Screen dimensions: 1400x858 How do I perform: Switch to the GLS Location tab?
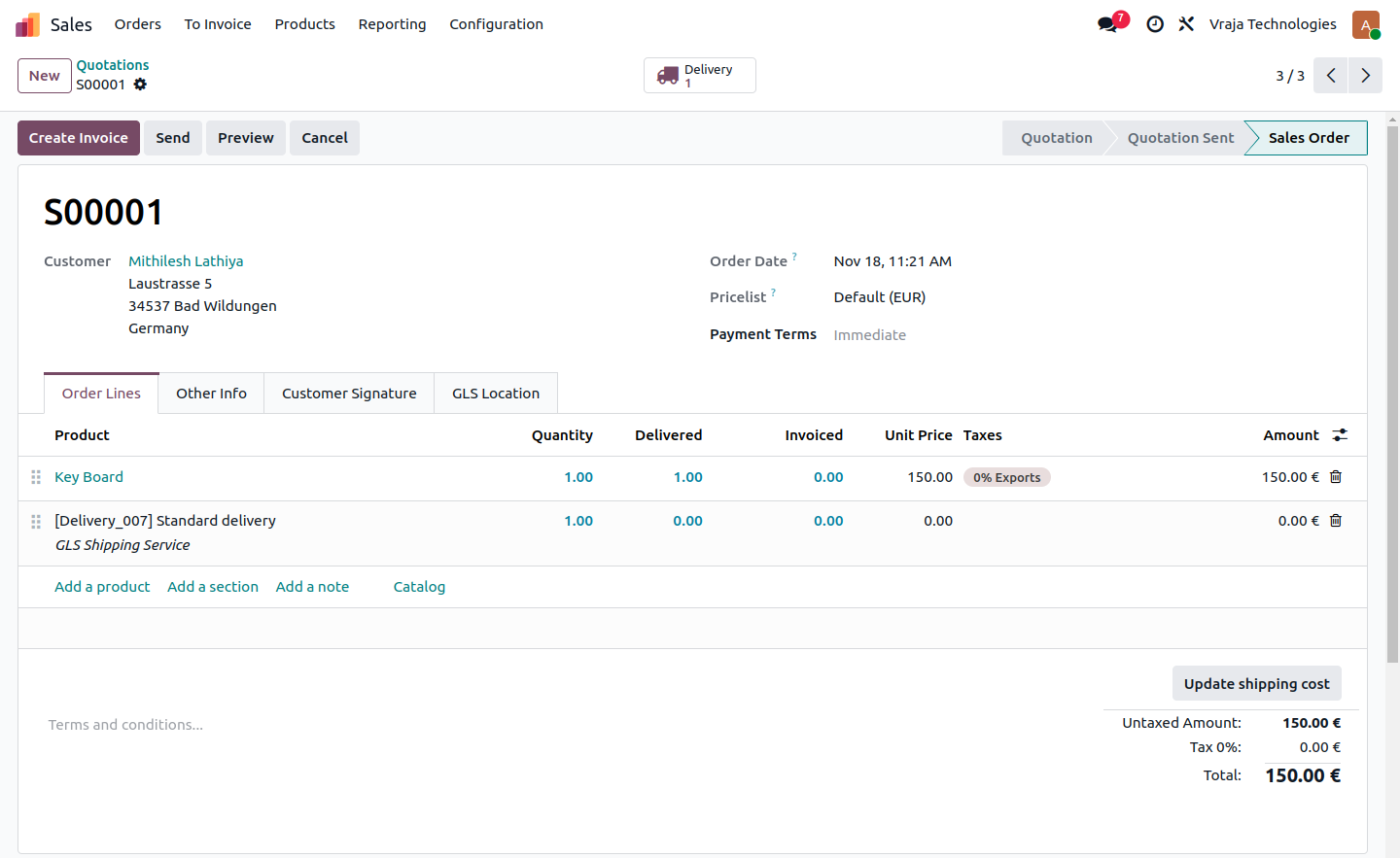click(496, 394)
